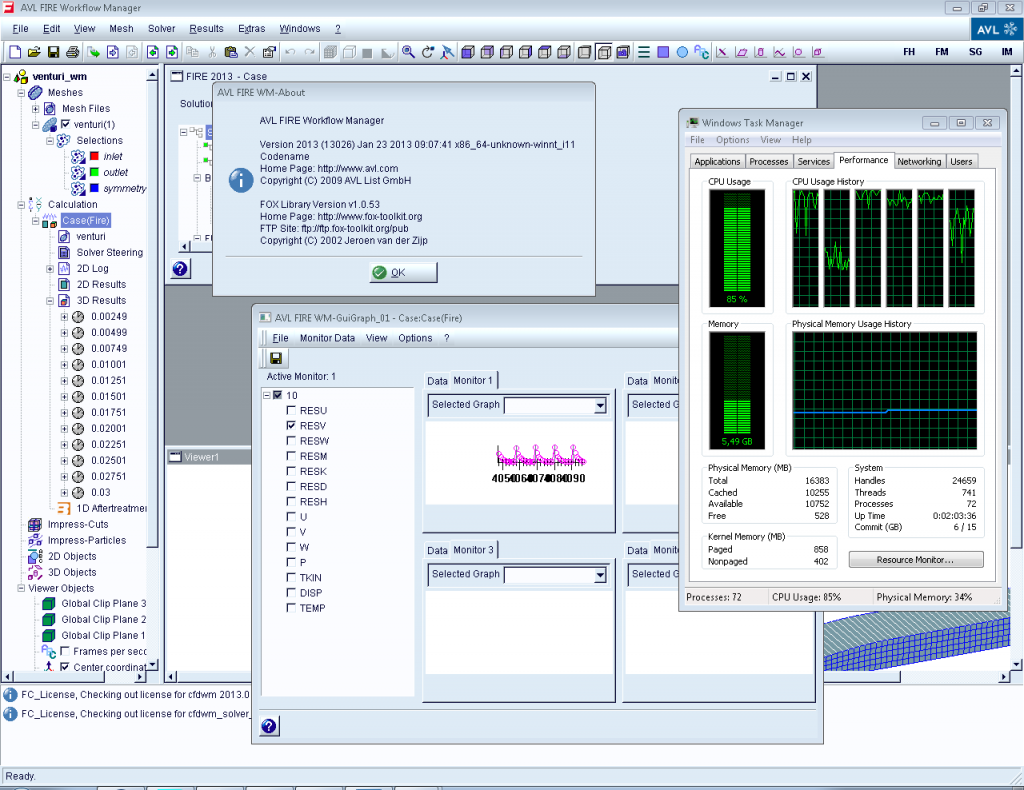Click the Open folder toolbar icon
Screen dimensions: 1024x790
[34, 52]
